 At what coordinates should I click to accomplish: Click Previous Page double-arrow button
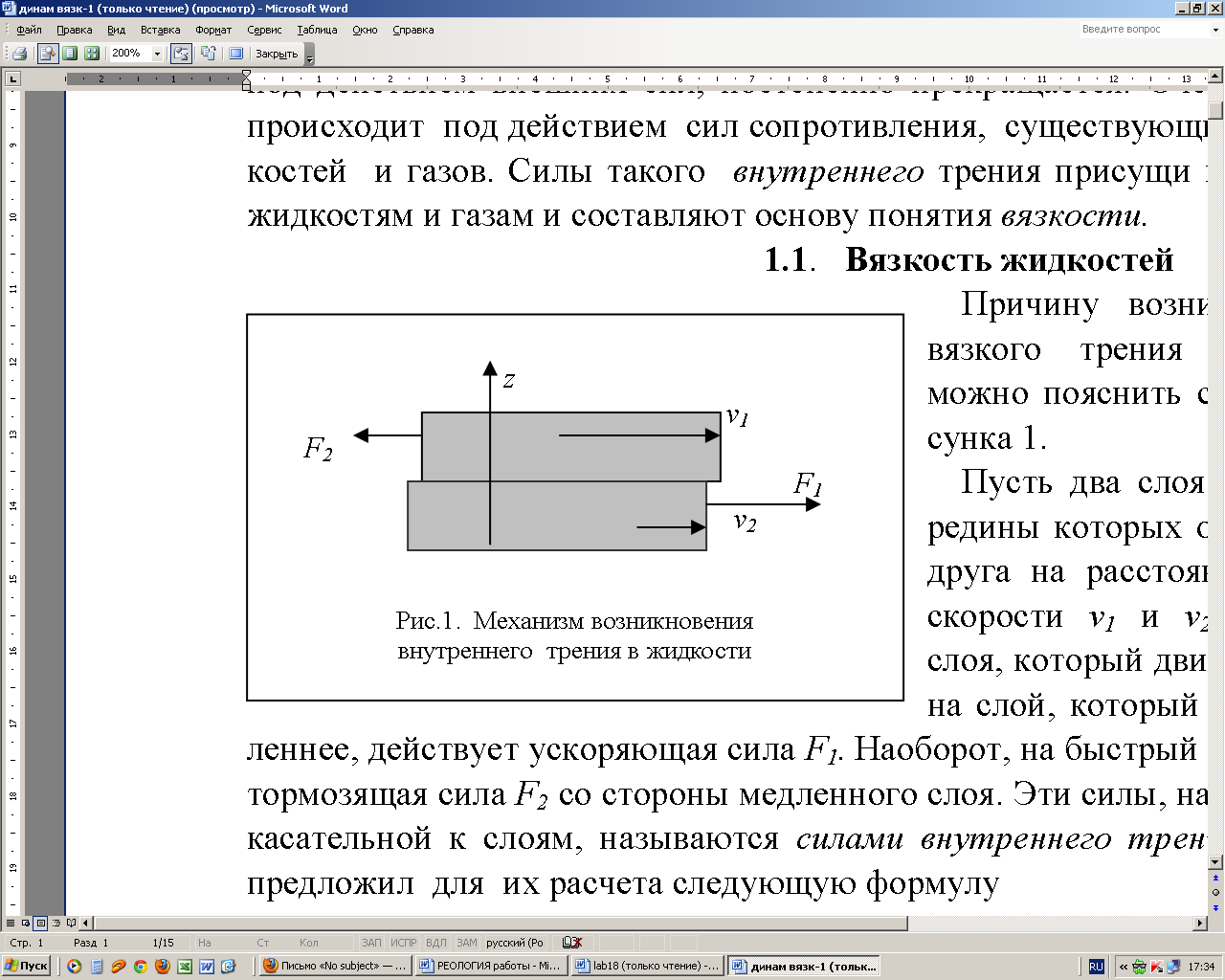click(1215, 877)
